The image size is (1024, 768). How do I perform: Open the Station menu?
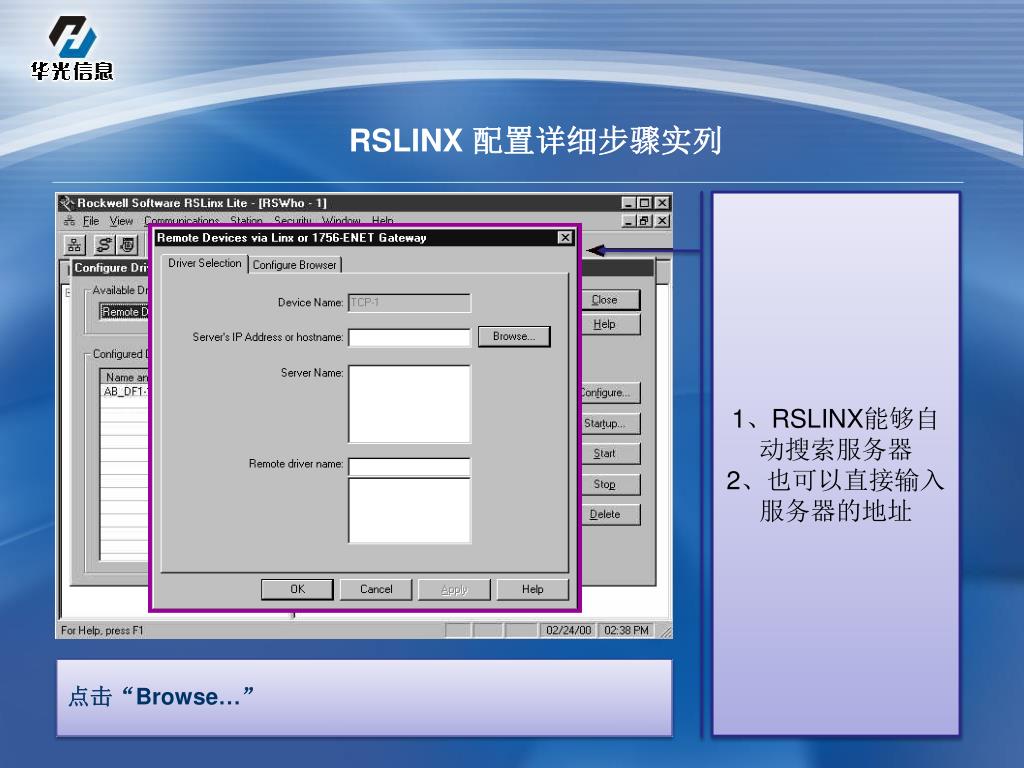[246, 220]
